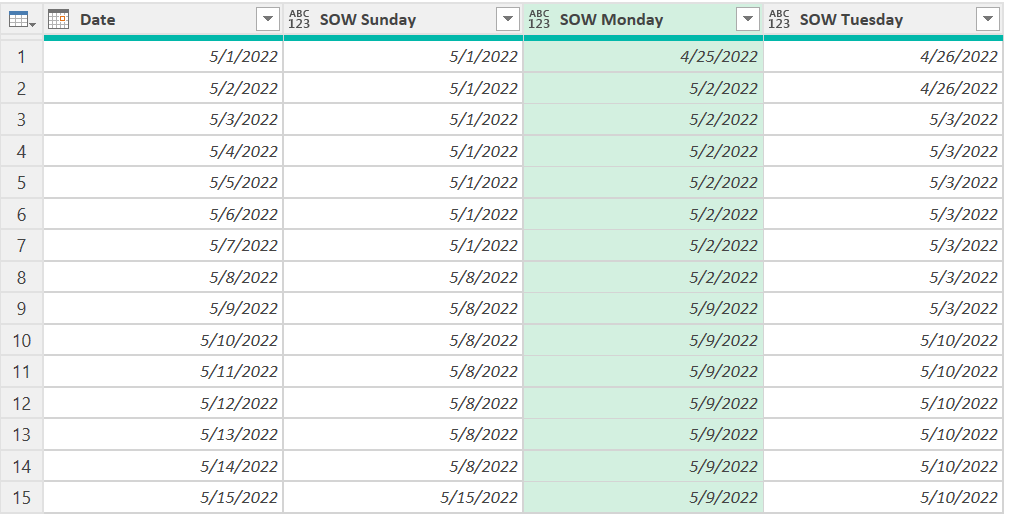Select row number 15
1009x519 pixels.
point(21,498)
